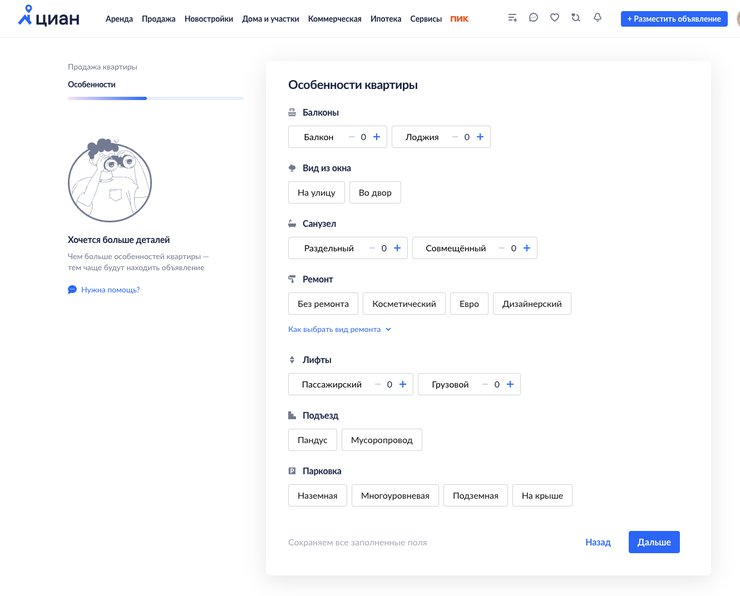Increase Лоджия count with plus icon
Viewport: 740px width, 596px height.
[480, 137]
